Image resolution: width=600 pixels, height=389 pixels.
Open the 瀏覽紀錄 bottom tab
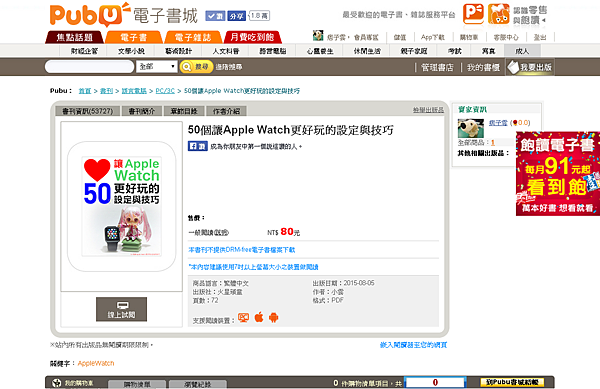[198, 384]
